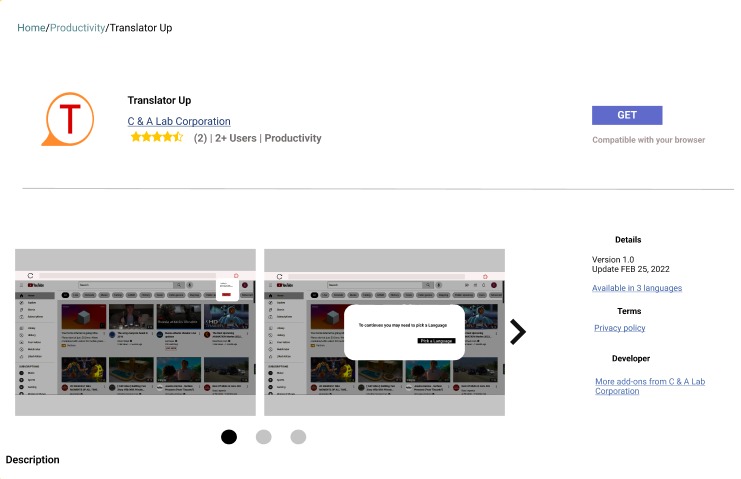Screen dimensions: 741x479
Task: Click the star rating row
Action: point(156,137)
